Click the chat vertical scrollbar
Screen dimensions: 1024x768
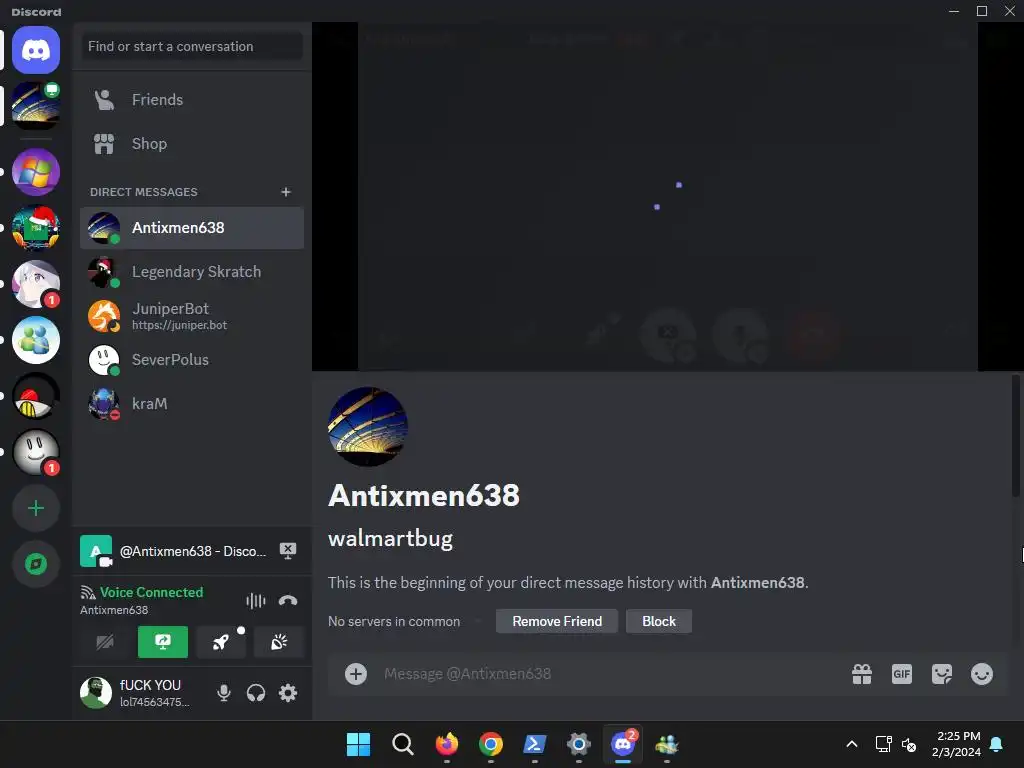pos(1016,436)
